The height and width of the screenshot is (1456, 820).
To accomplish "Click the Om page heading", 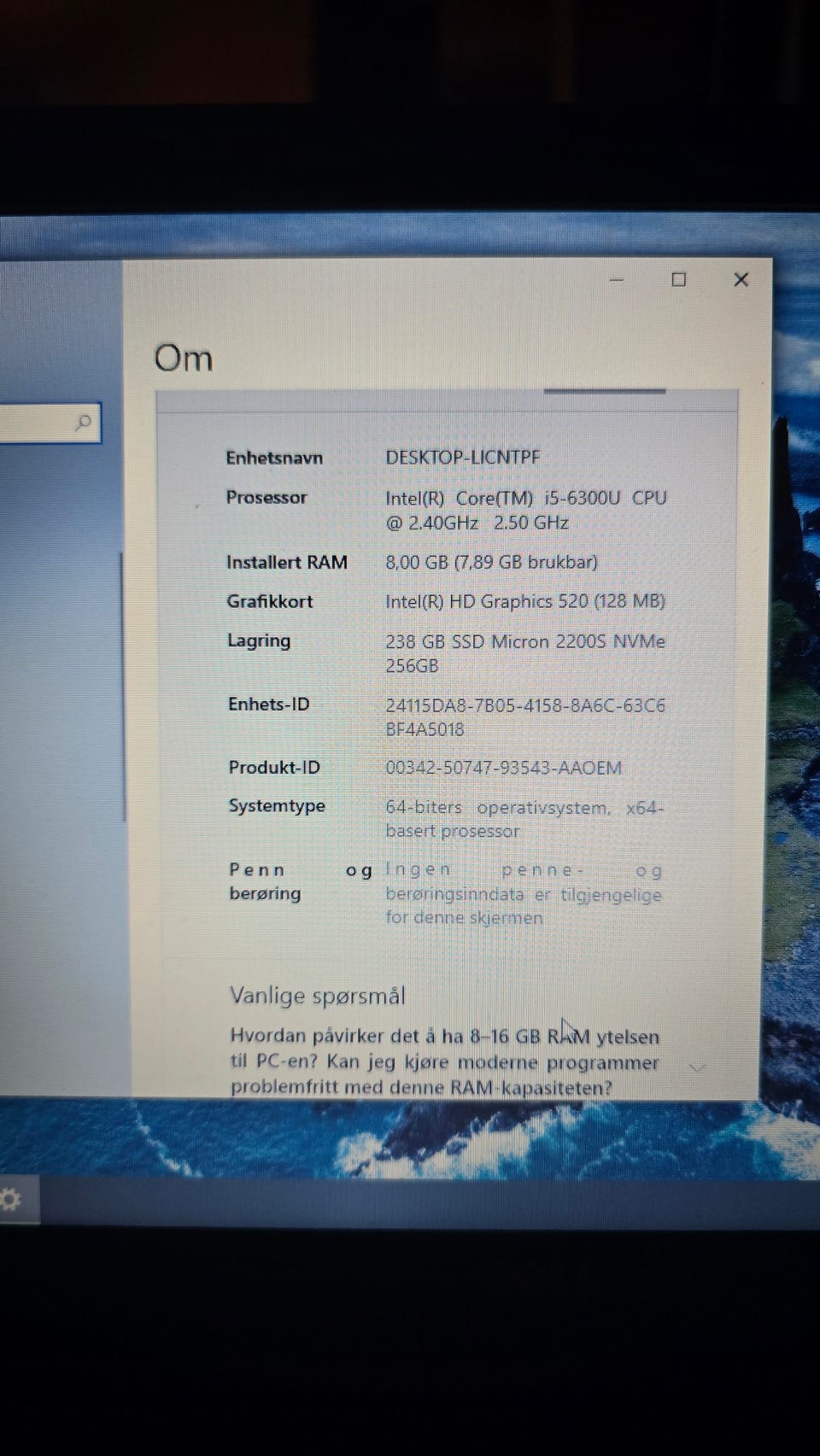I will pyautogui.click(x=184, y=358).
